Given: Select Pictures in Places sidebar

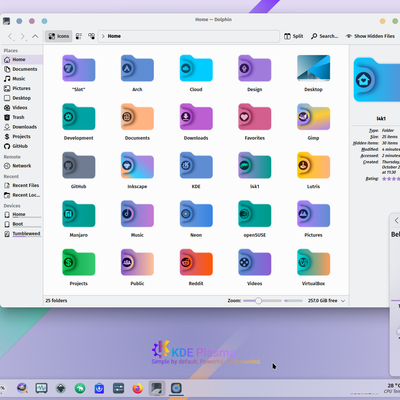Looking at the screenshot, I should pos(22,88).
